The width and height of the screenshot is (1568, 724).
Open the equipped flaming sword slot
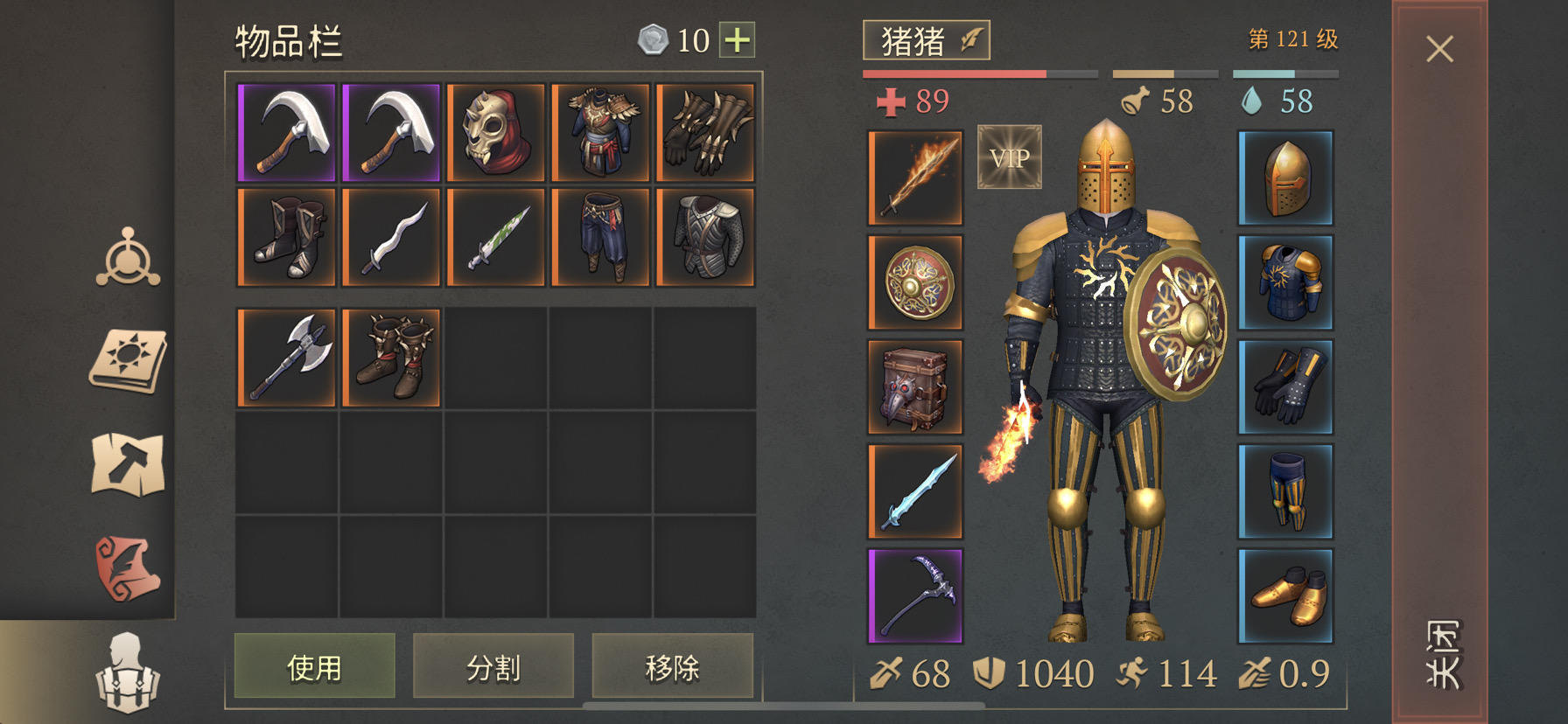(915, 178)
